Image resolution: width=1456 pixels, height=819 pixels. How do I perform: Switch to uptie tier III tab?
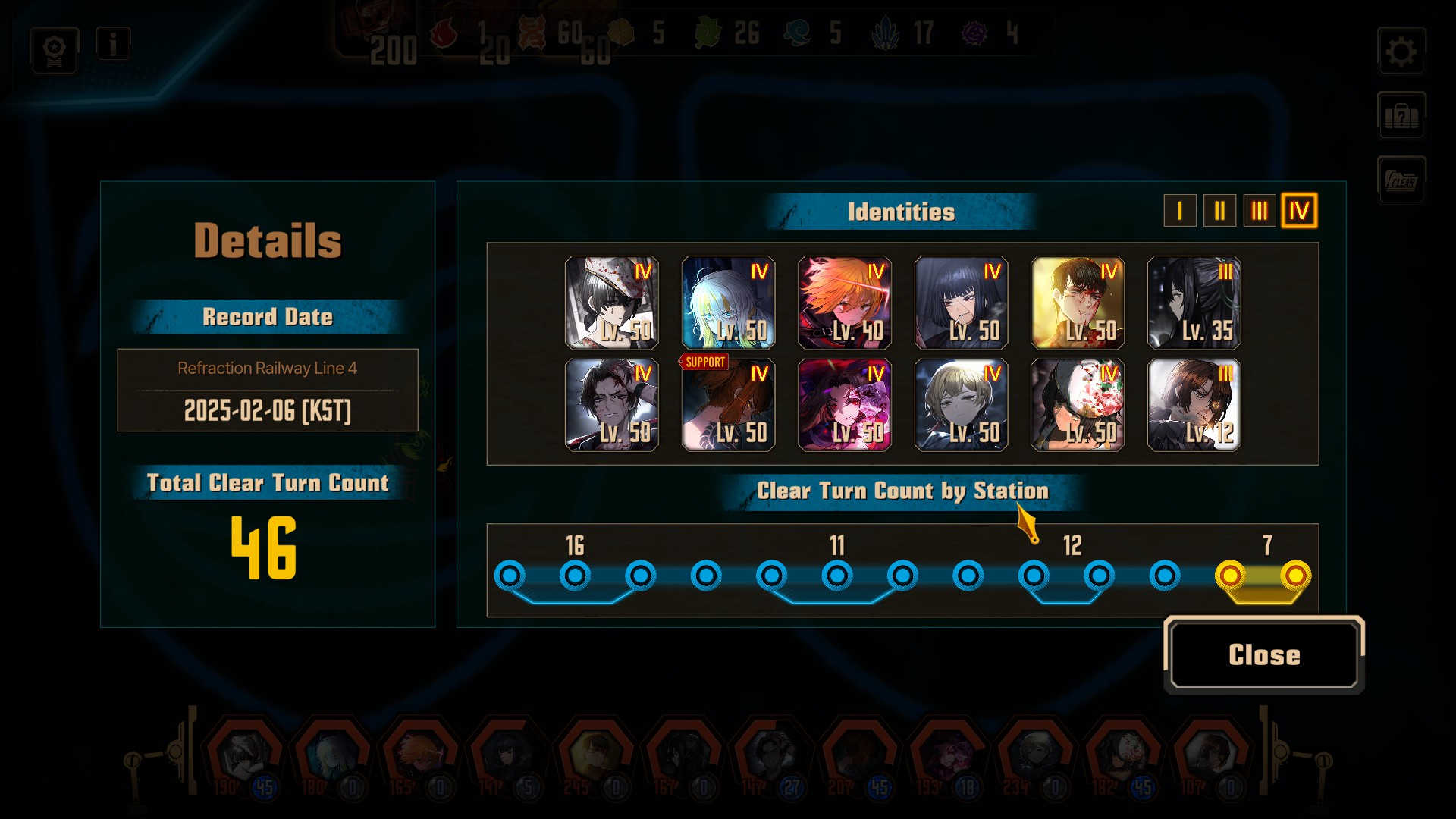point(1259,211)
